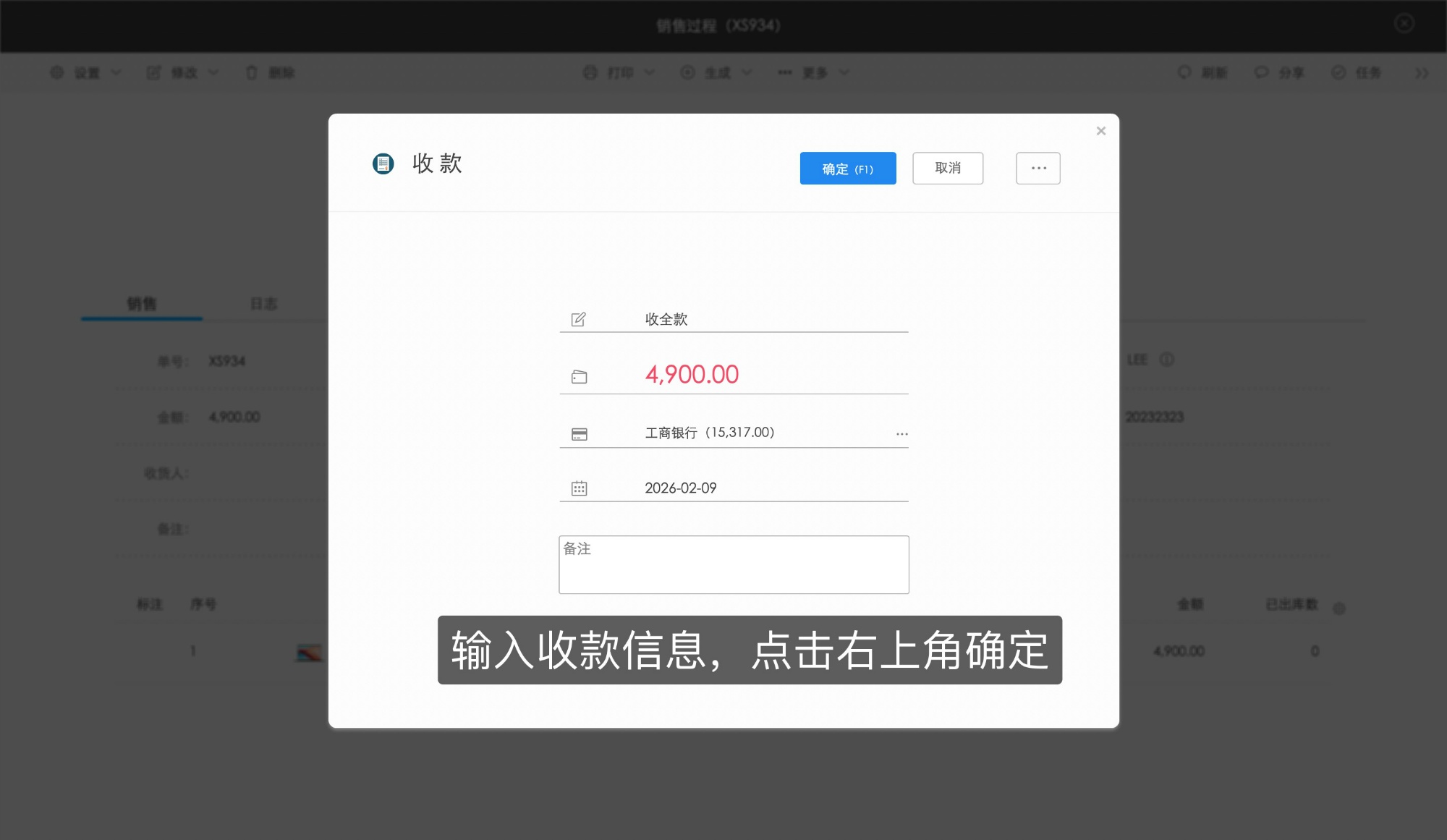Select the red 4,900.00 amount field
This screenshot has width=1447, height=840.
tap(692, 374)
